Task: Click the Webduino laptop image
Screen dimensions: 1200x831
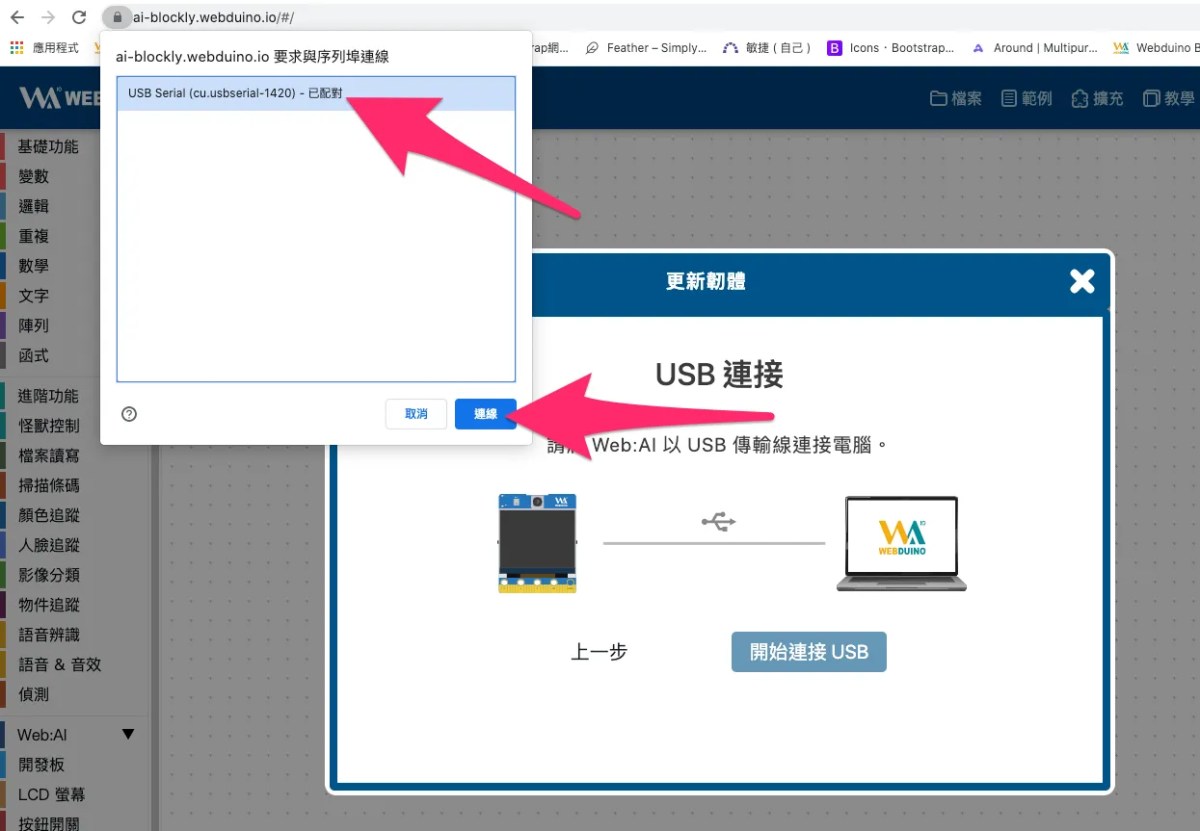Action: tap(901, 543)
